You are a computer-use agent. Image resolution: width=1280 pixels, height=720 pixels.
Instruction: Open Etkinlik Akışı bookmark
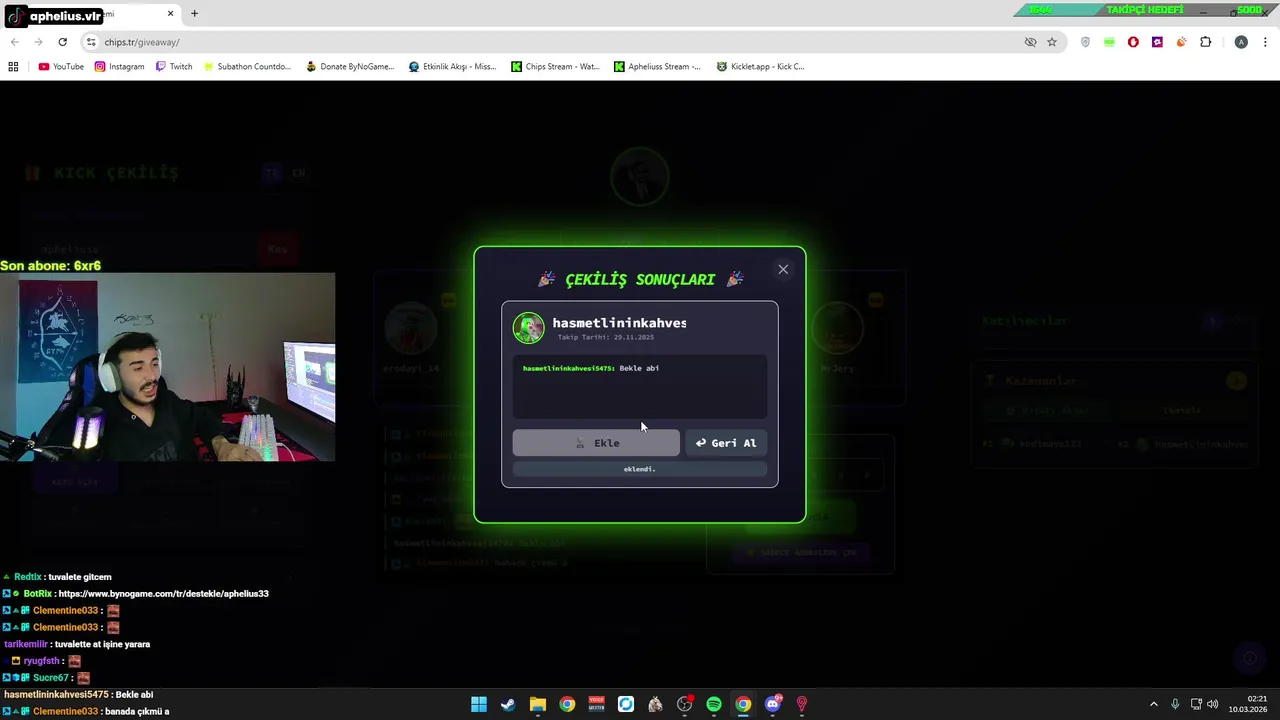coord(452,67)
